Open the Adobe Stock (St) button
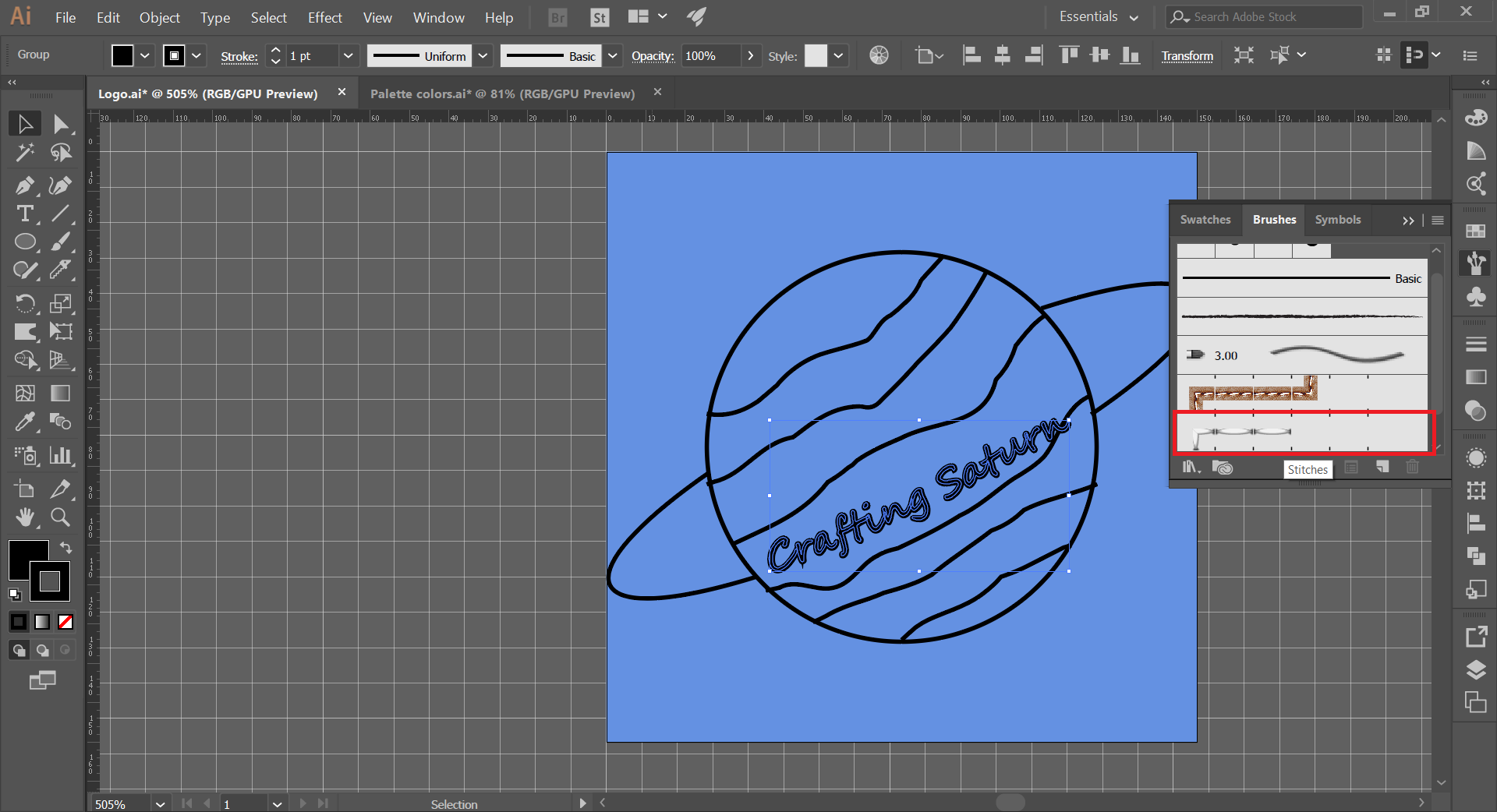Screen dimensions: 1497x812 (x=599, y=17)
